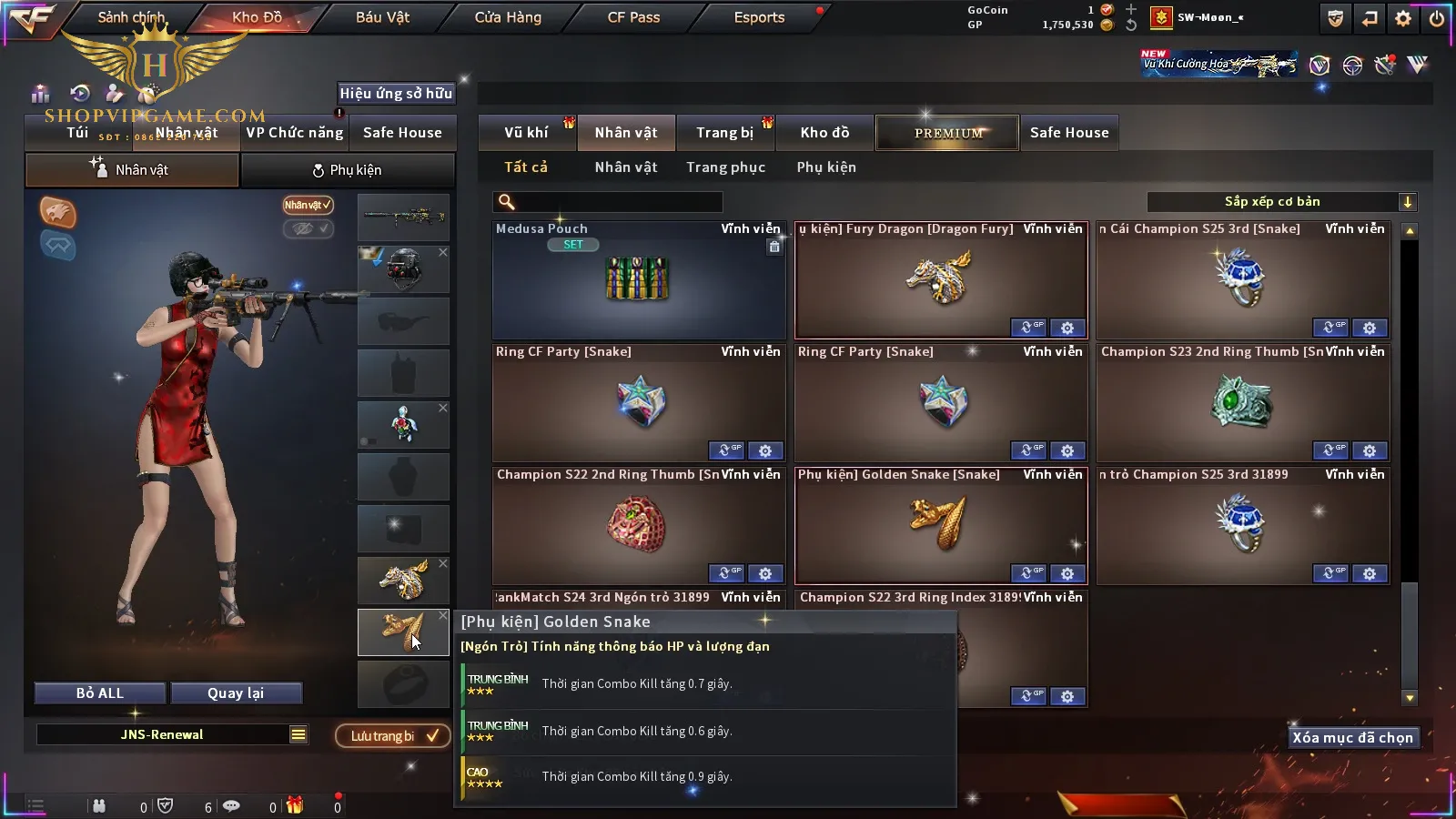Viewport: 1456px width, 819px height.
Task: Click Xóa mục đã chọn button
Action: point(1352,737)
